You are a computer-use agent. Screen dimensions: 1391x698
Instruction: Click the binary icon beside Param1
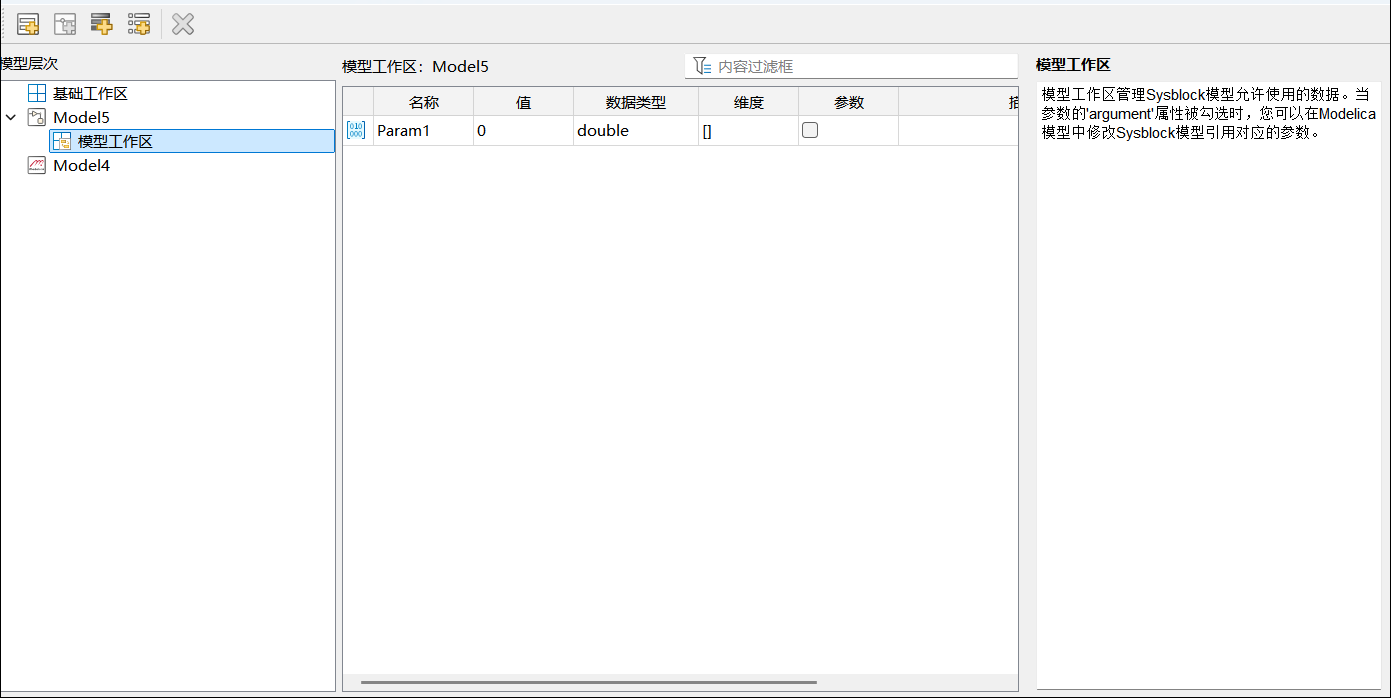click(356, 130)
